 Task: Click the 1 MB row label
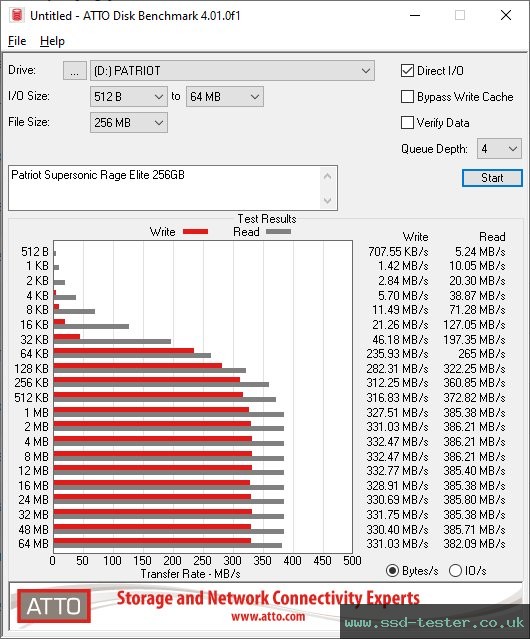(36, 412)
